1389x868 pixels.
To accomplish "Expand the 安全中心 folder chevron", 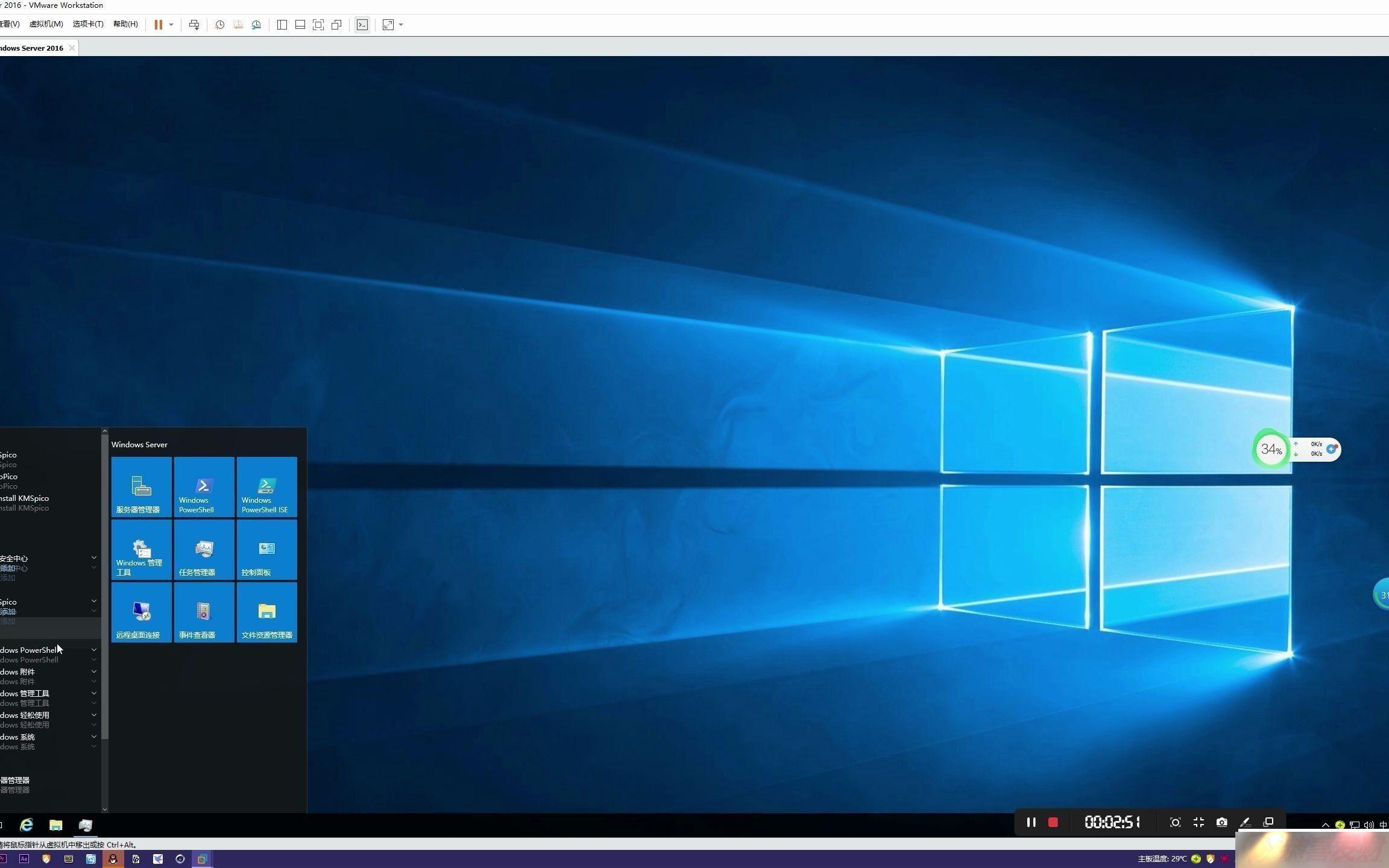I will (x=94, y=558).
